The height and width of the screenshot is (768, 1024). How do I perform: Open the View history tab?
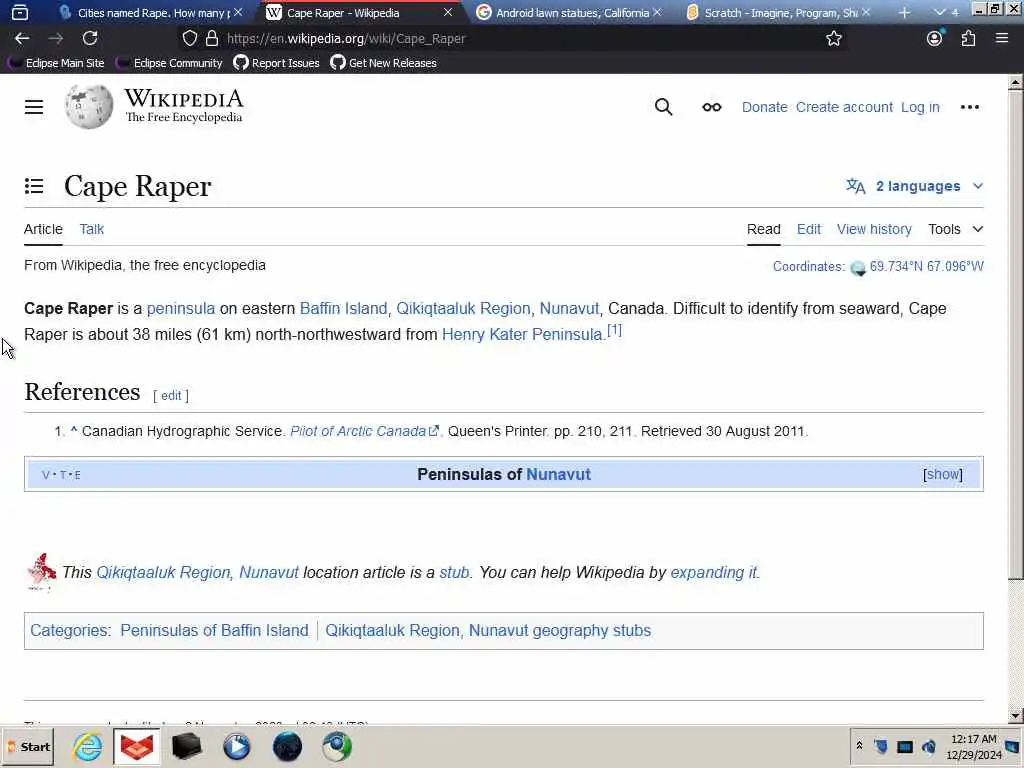[874, 229]
